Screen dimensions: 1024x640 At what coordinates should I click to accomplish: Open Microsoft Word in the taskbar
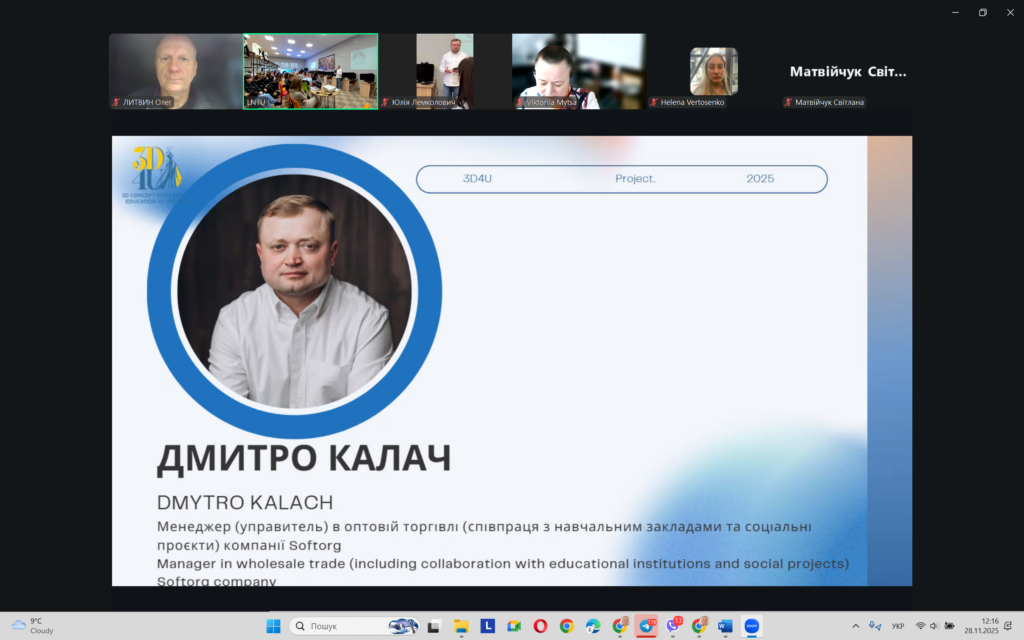[x=725, y=626]
